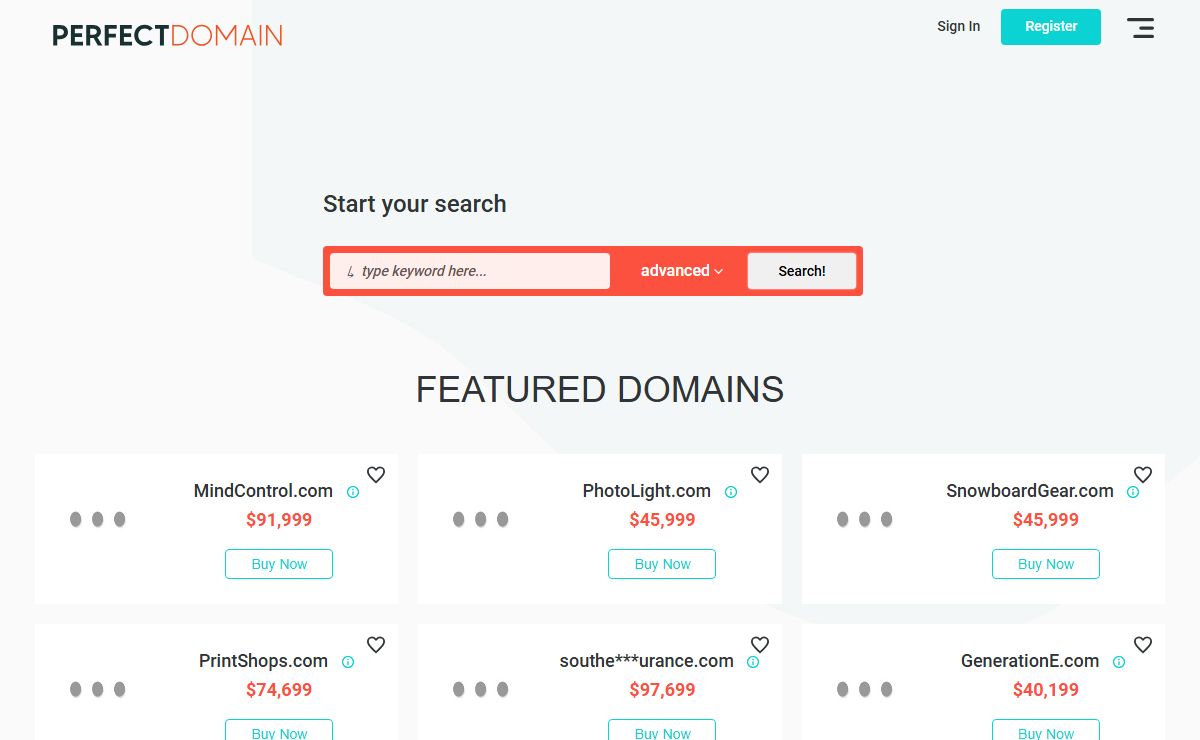Open southe***urance.com domain listing

click(647, 661)
